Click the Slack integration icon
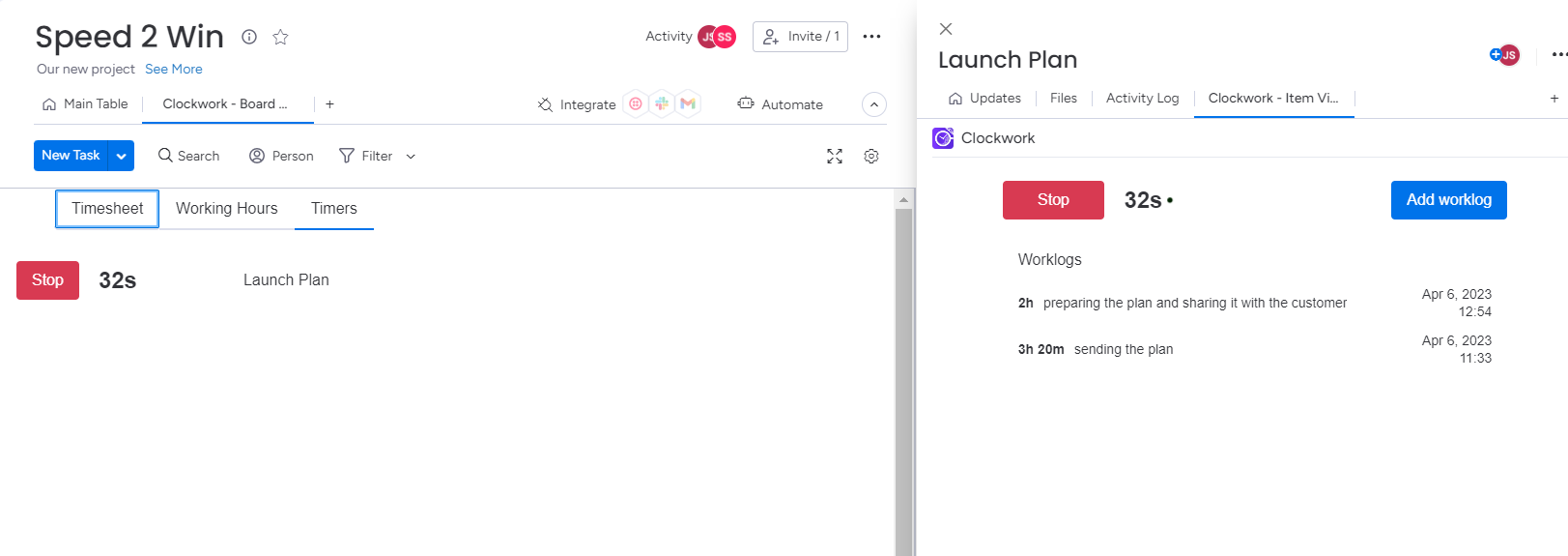Screen dimensions: 1568x556 coord(662,103)
